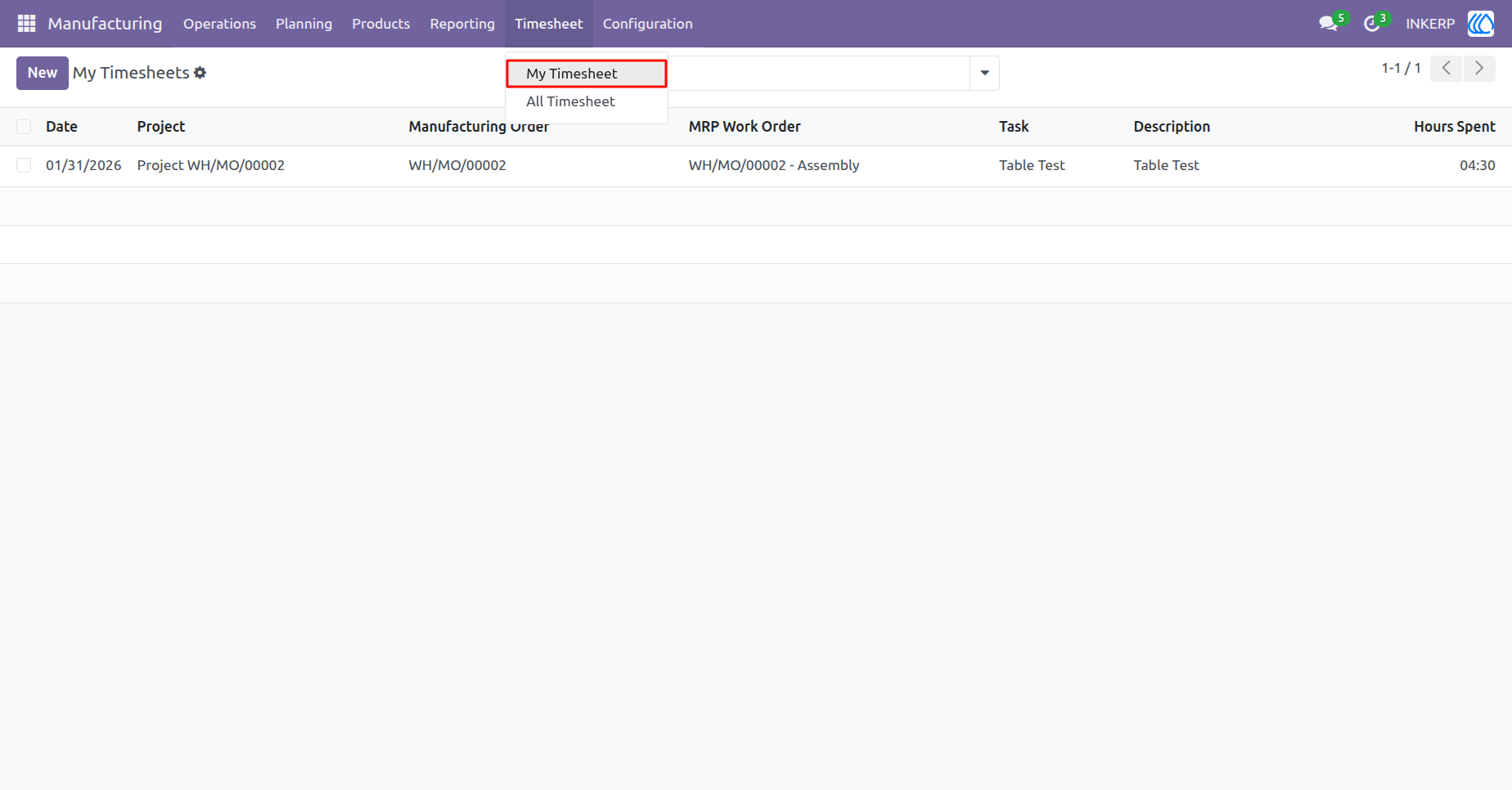Open the conversations chat icon with badge
This screenshot has height=790, width=1512.
click(x=1330, y=24)
